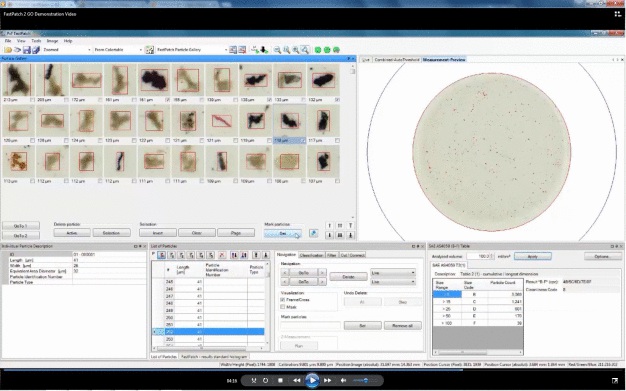This screenshot has height=391, width=626.
Task: Click the Remove all button
Action: 403,326
